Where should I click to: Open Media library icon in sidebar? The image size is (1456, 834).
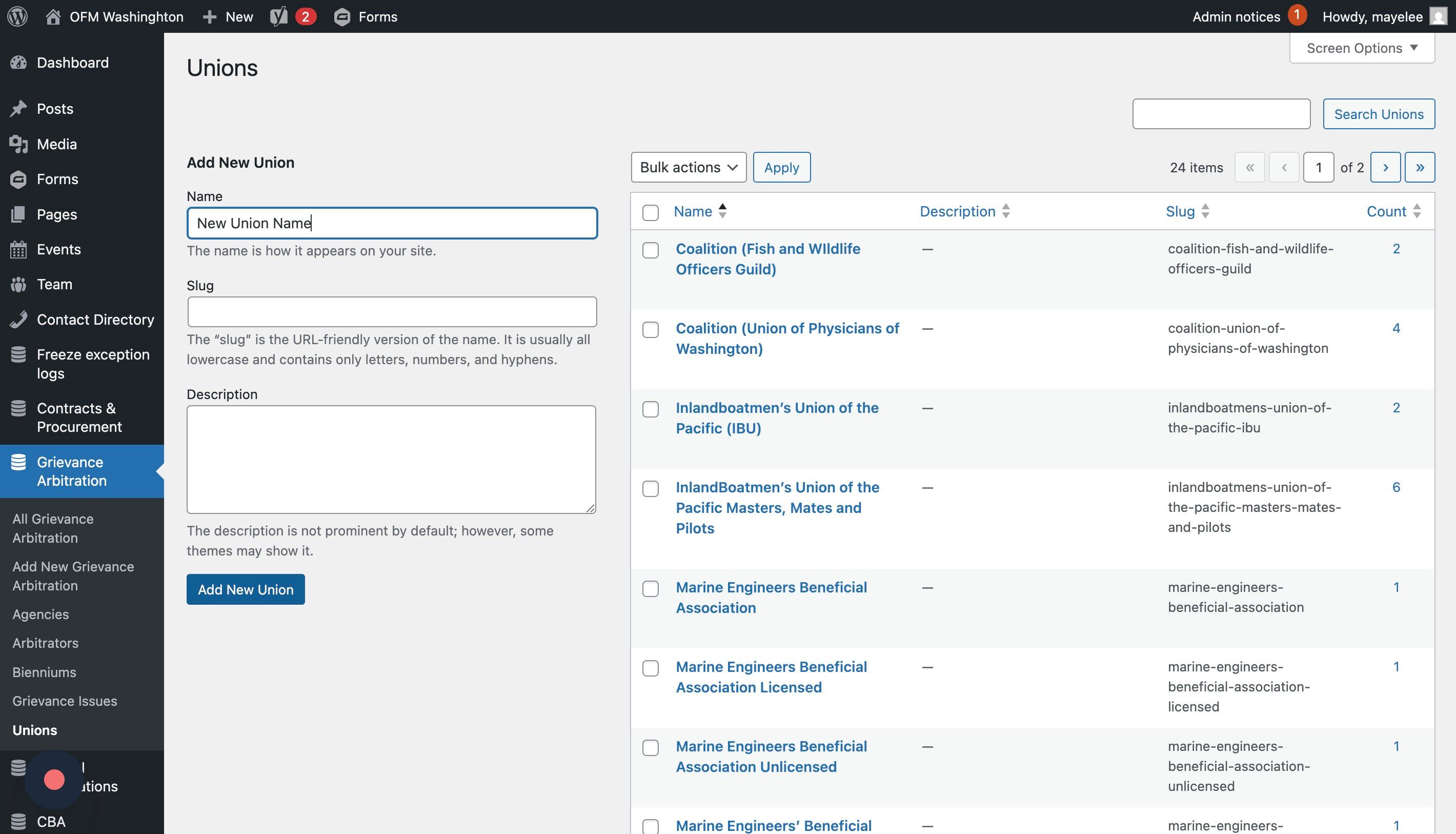pos(18,144)
